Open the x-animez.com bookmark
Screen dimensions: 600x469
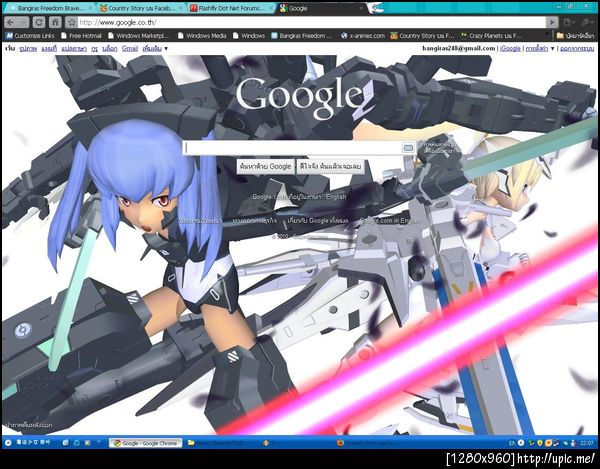click(363, 36)
